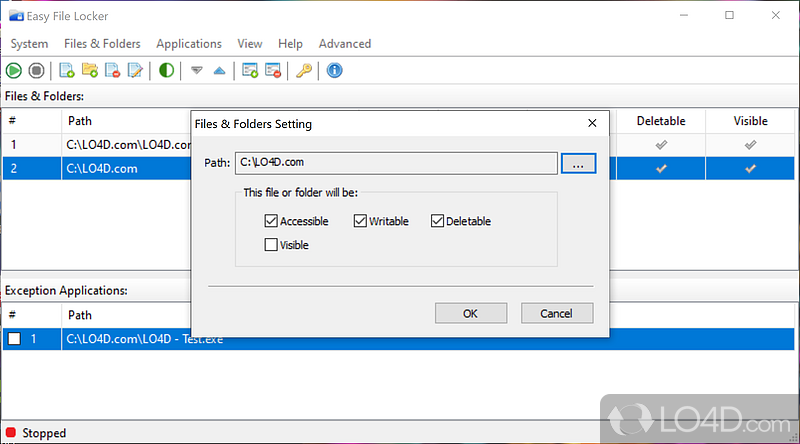Click the Stopped status text
The height and width of the screenshot is (444, 800).
click(44, 433)
